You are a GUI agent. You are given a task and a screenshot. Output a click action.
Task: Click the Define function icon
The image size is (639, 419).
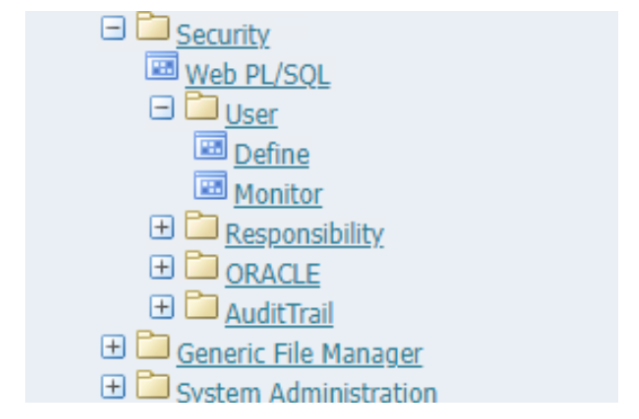210,145
